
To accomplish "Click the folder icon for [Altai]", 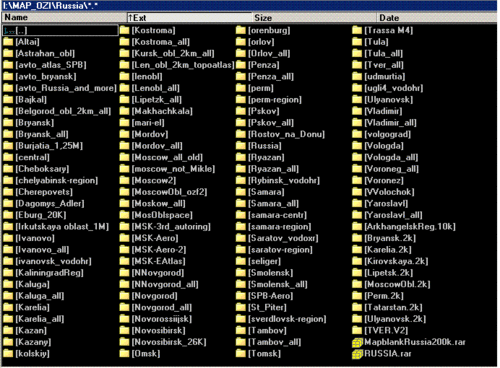I will (x=8, y=42).
